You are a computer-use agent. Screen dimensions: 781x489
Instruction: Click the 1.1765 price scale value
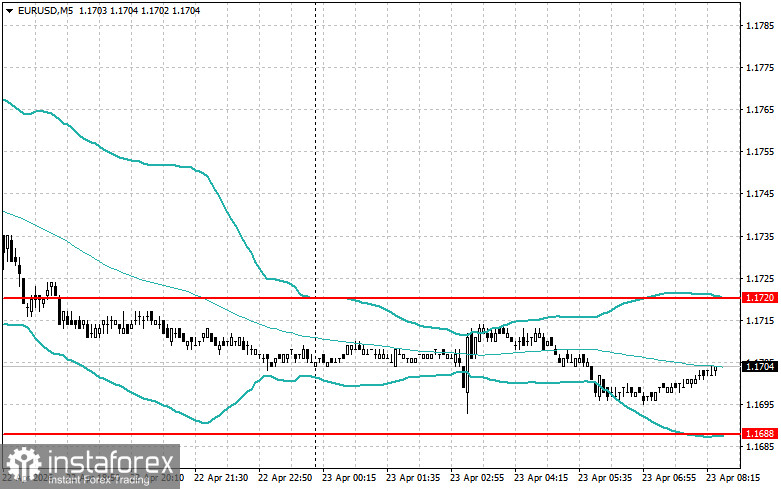click(x=761, y=110)
